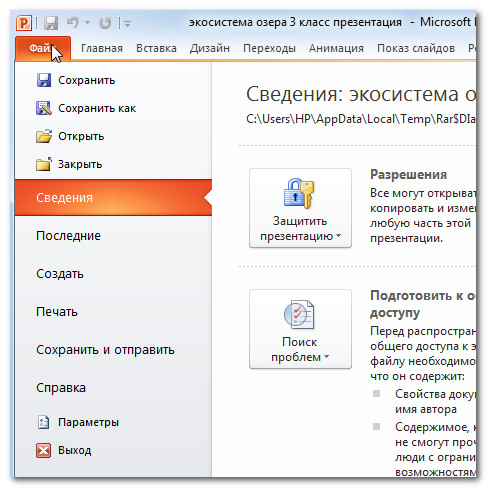Switch to the Анимация ribbon tab
The image size is (487, 488).
coord(336,48)
